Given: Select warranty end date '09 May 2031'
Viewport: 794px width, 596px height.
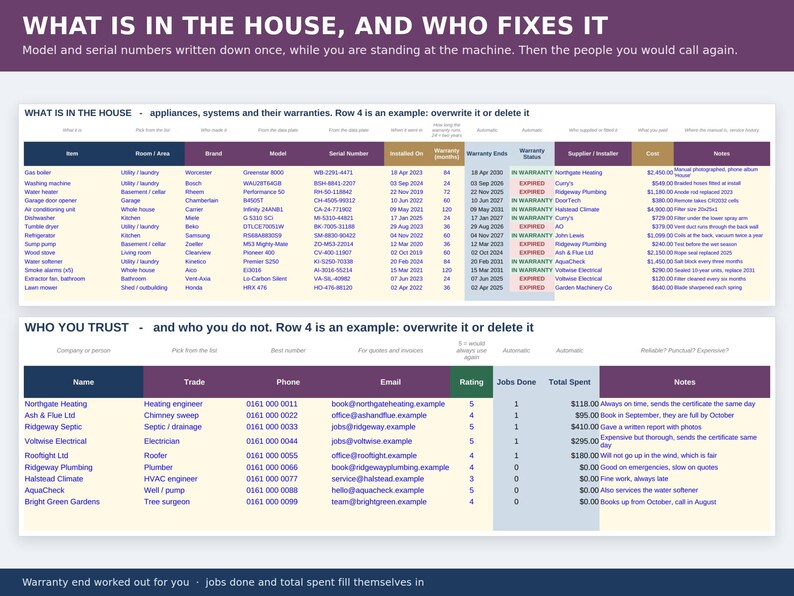Looking at the screenshot, I should [487, 209].
